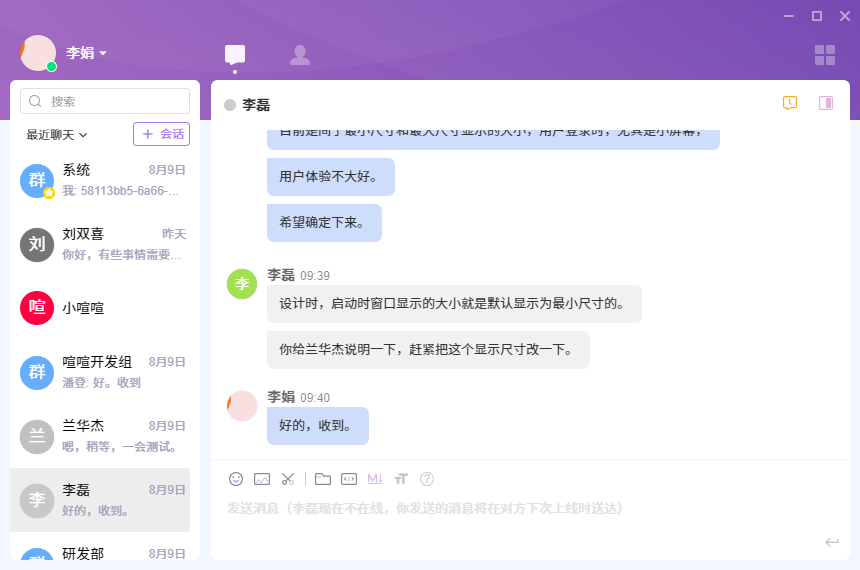The width and height of the screenshot is (860, 570).
Task: Select the 刘双喜 conversation
Action: click(x=105, y=244)
